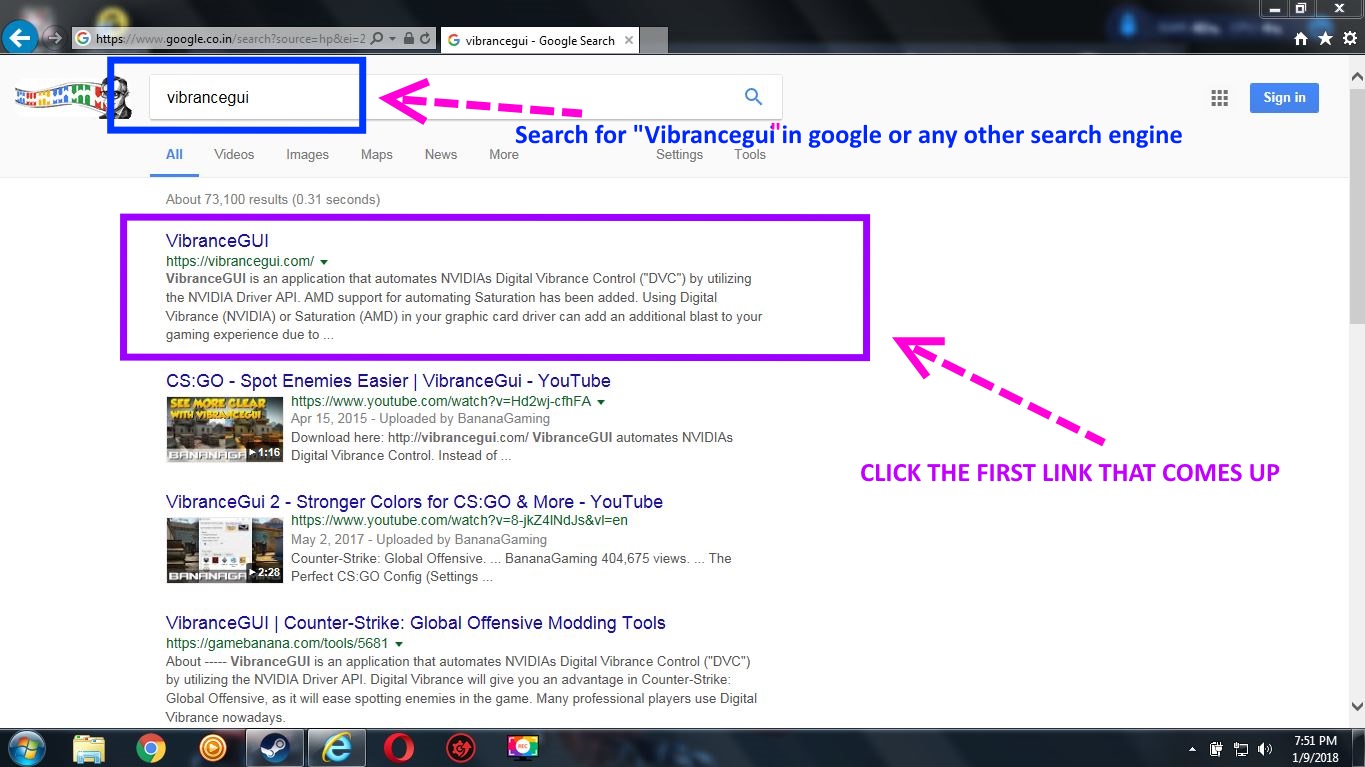Expand the dropdown arrow beside vibrancegui.com URL
The height and width of the screenshot is (767, 1365).
pyautogui.click(x=324, y=262)
